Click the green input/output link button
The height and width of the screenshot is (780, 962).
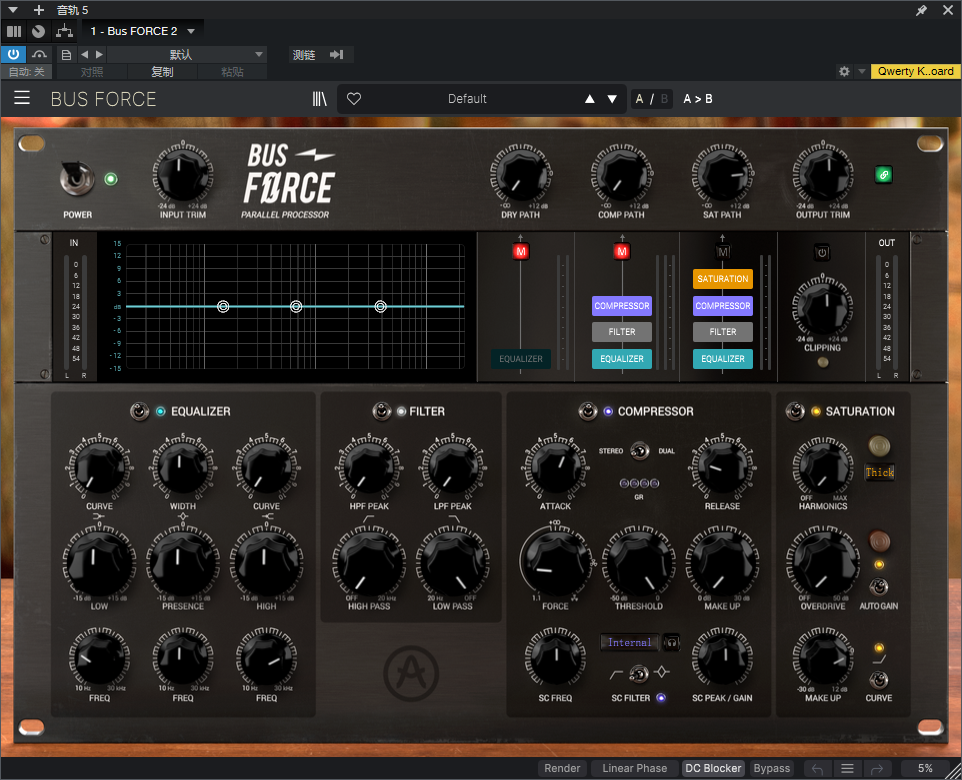click(x=883, y=175)
